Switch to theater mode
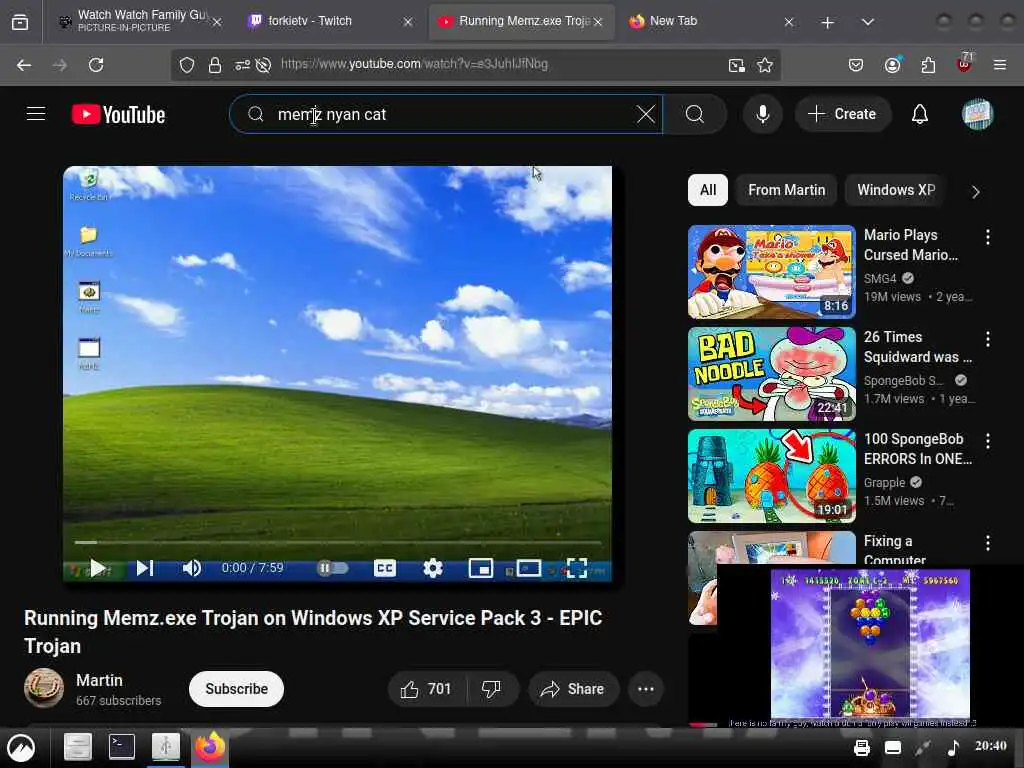This screenshot has width=1024, height=768. point(528,568)
